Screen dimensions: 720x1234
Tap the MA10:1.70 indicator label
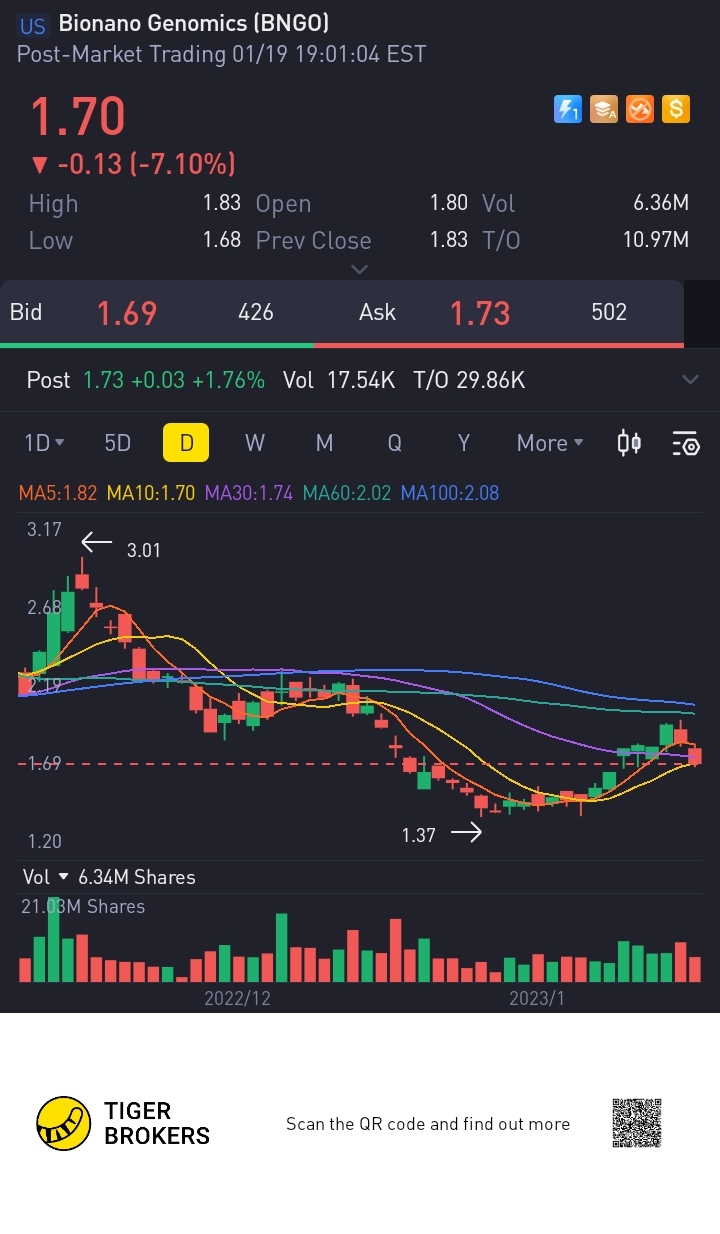[151, 492]
